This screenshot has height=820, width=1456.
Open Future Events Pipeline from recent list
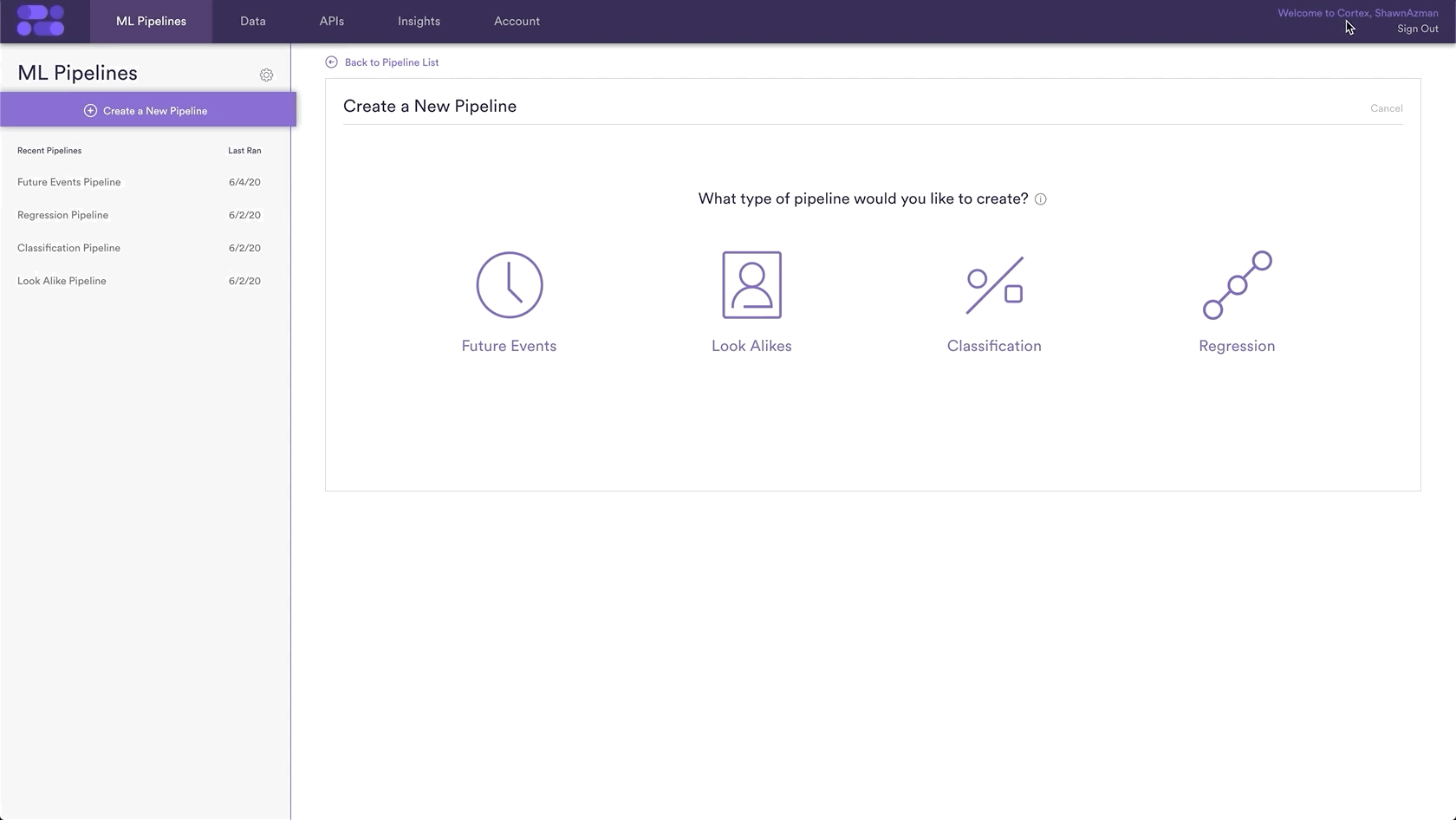pyautogui.click(x=69, y=182)
